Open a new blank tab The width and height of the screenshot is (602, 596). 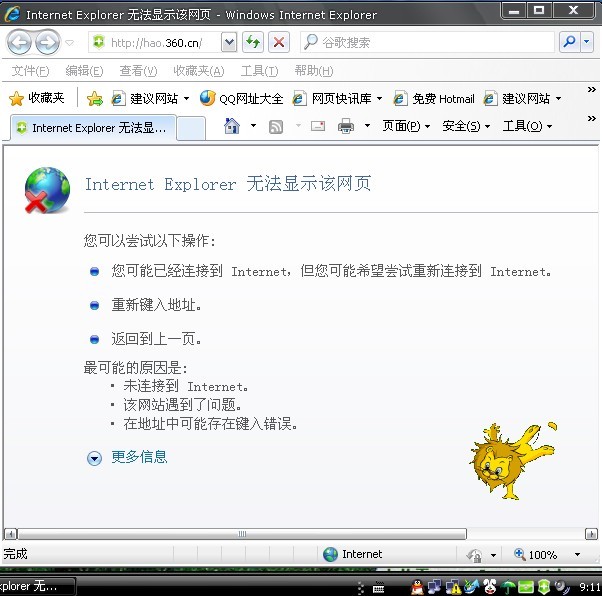(191, 129)
